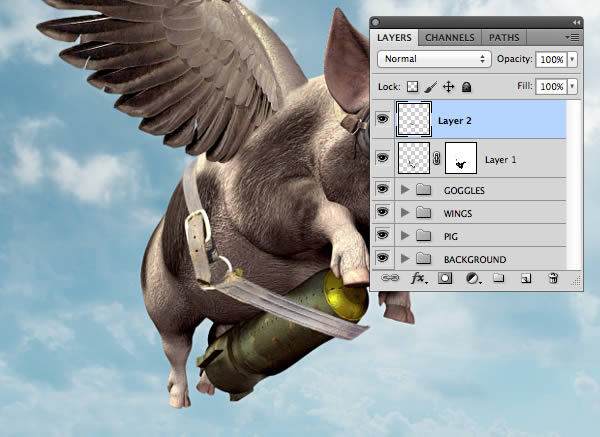
Task: Click PIG group folder icon
Action: pos(424,235)
